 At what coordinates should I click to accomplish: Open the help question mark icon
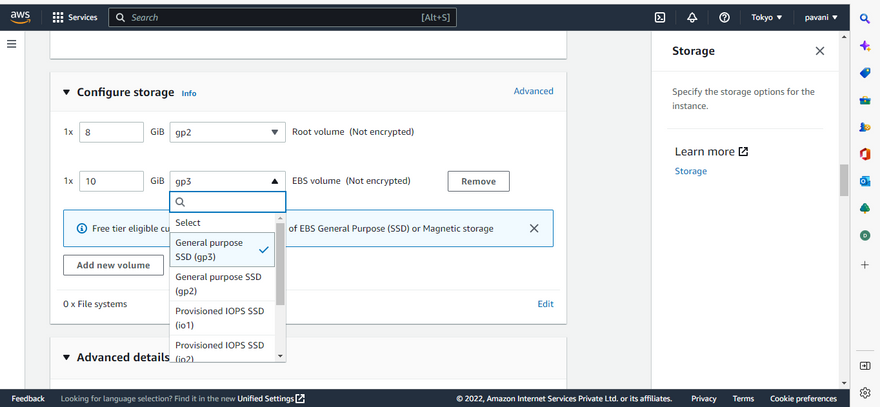point(724,17)
